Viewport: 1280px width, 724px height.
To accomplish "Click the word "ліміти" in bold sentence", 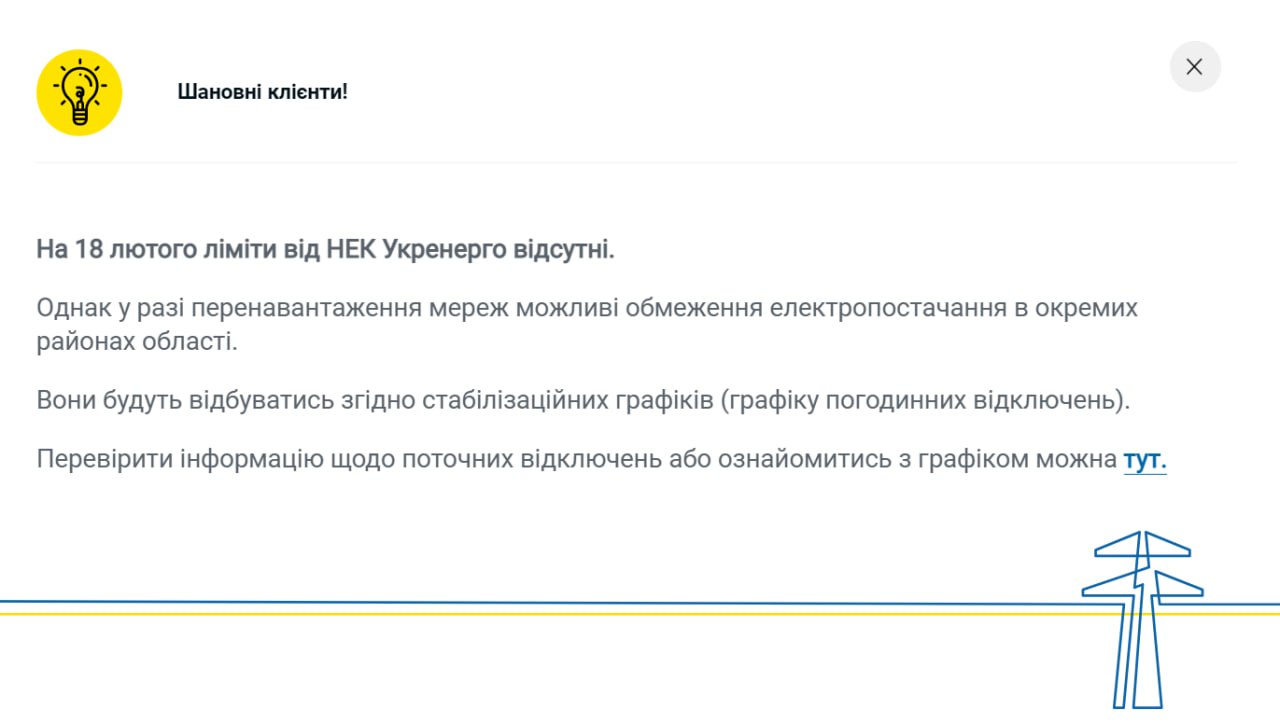I will point(229,249).
